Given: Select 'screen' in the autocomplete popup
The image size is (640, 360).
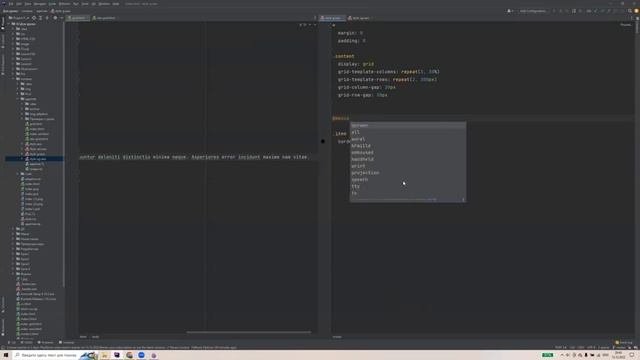Looking at the screenshot, I should pyautogui.click(x=407, y=125).
